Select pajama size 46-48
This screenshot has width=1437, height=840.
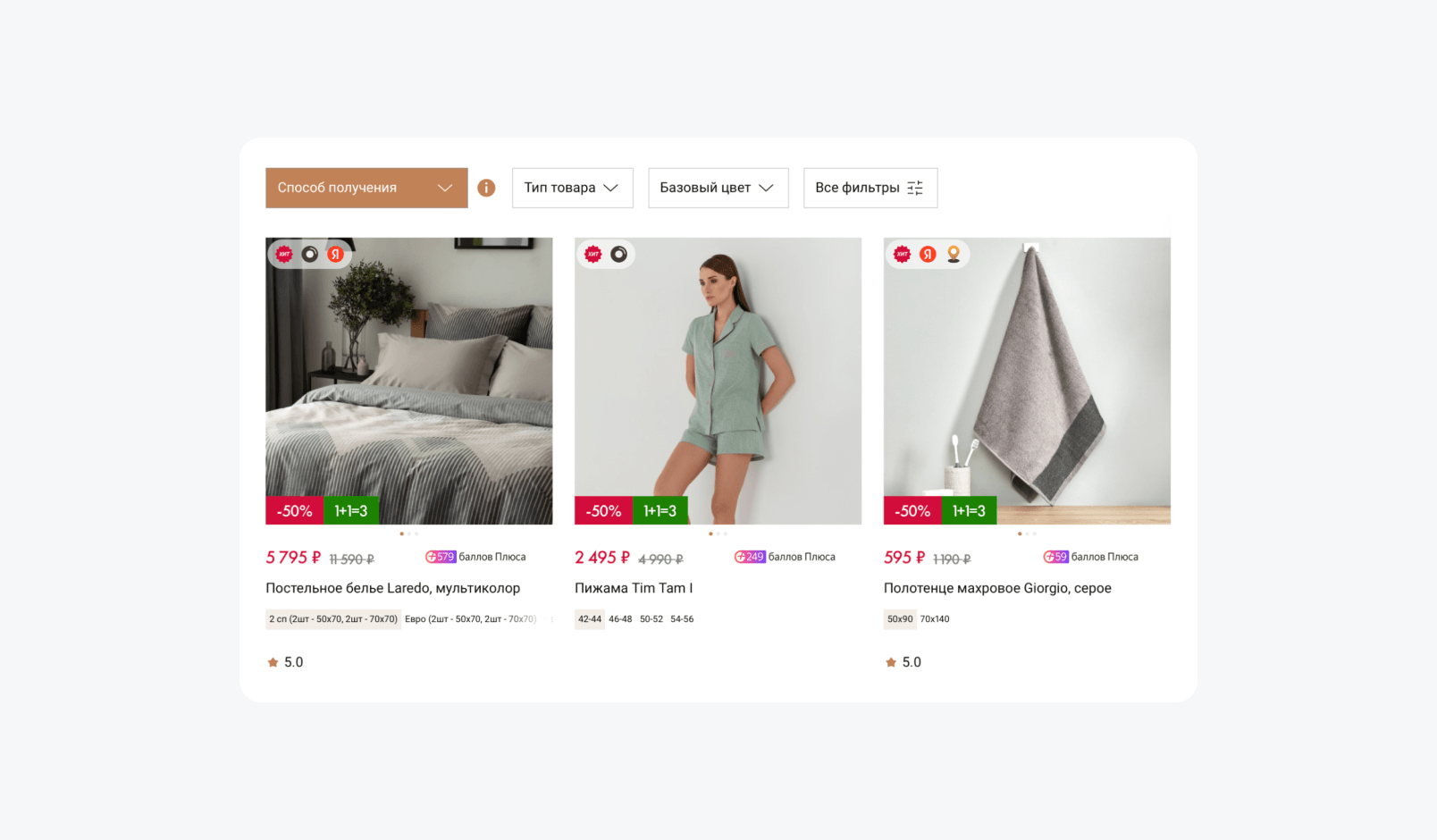tap(620, 619)
